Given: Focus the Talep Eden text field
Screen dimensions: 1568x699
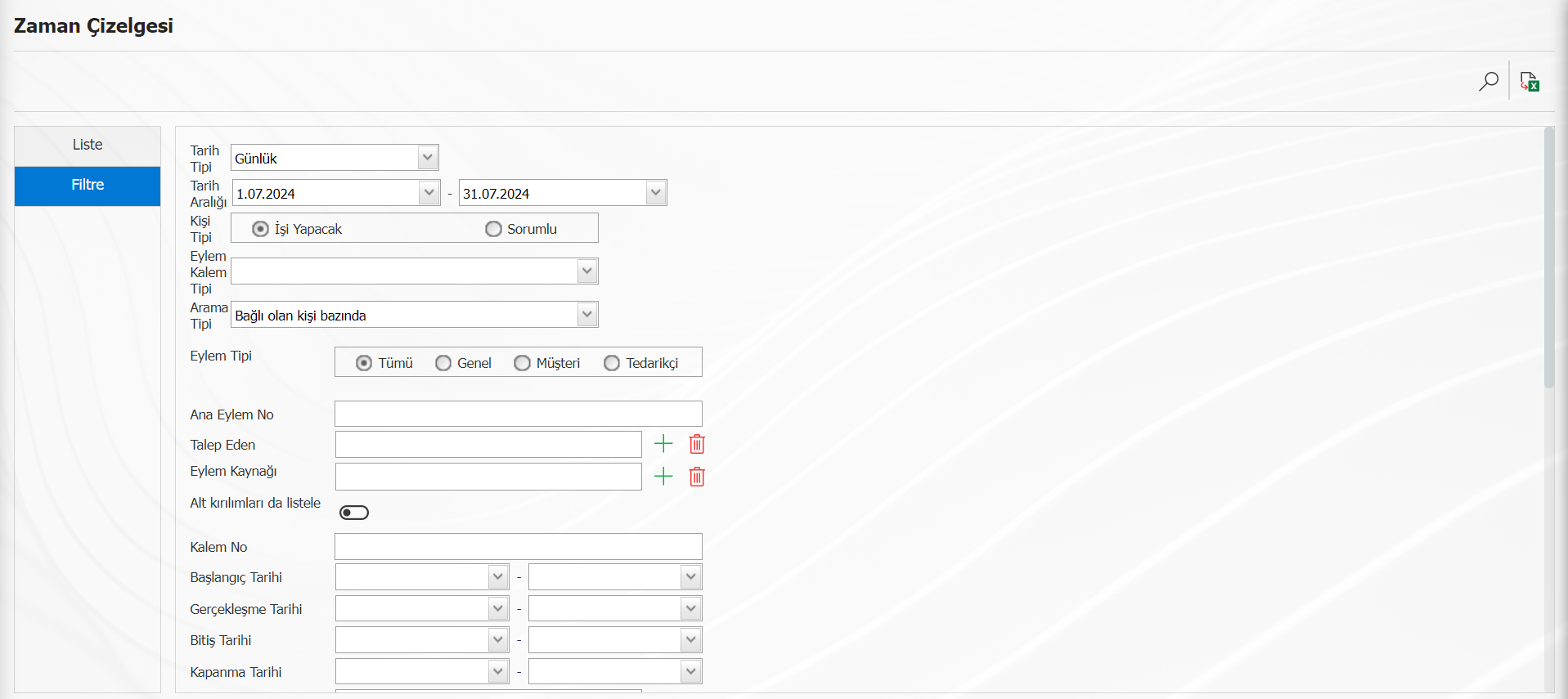Looking at the screenshot, I should [488, 445].
